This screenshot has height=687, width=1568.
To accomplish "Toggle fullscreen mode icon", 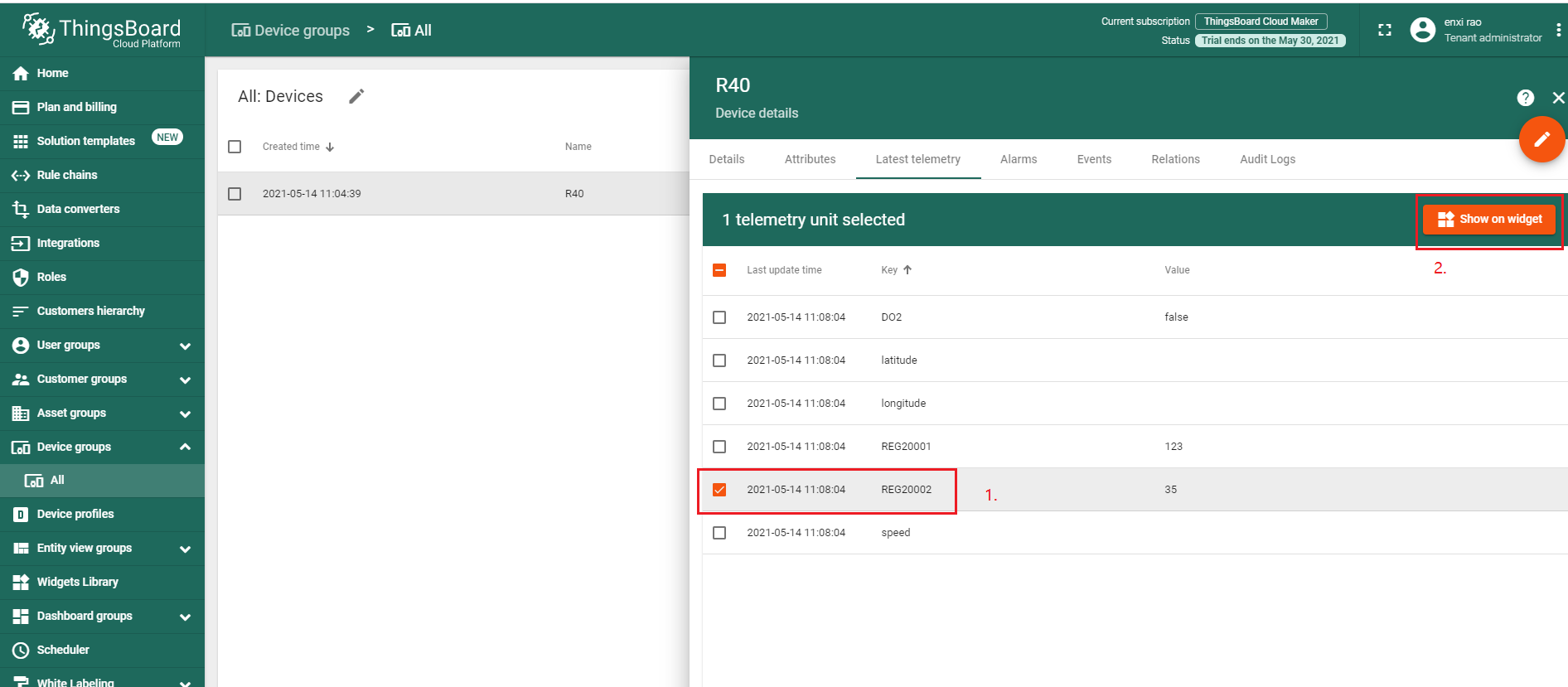I will click(x=1384, y=31).
